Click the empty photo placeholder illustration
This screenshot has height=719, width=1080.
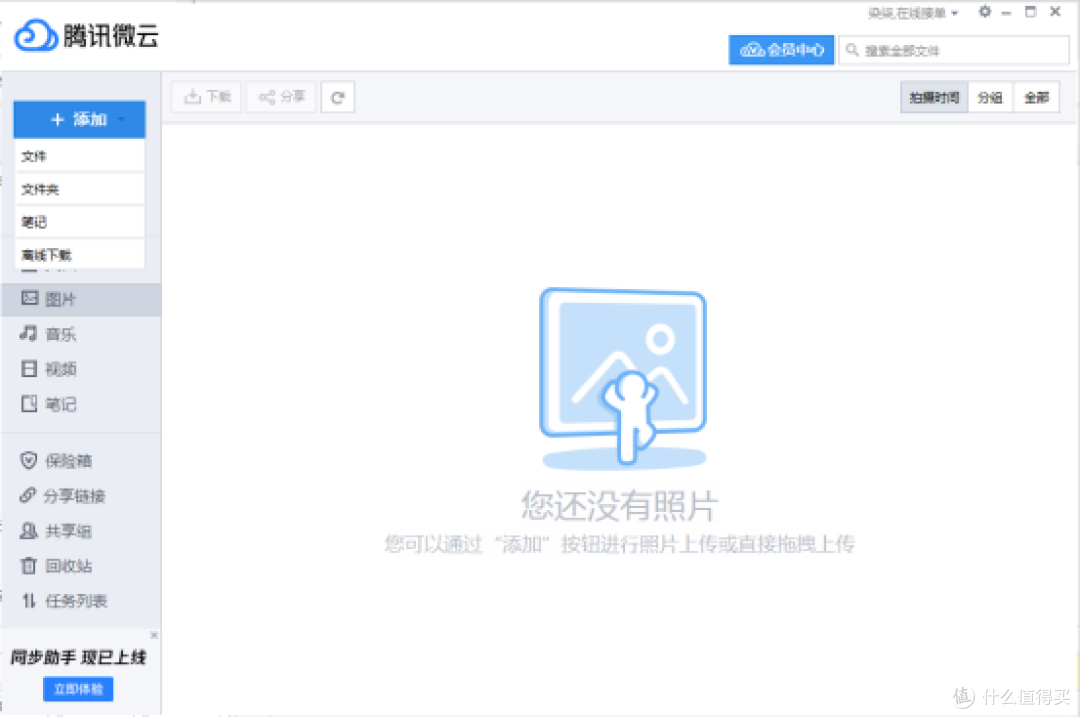[x=623, y=377]
